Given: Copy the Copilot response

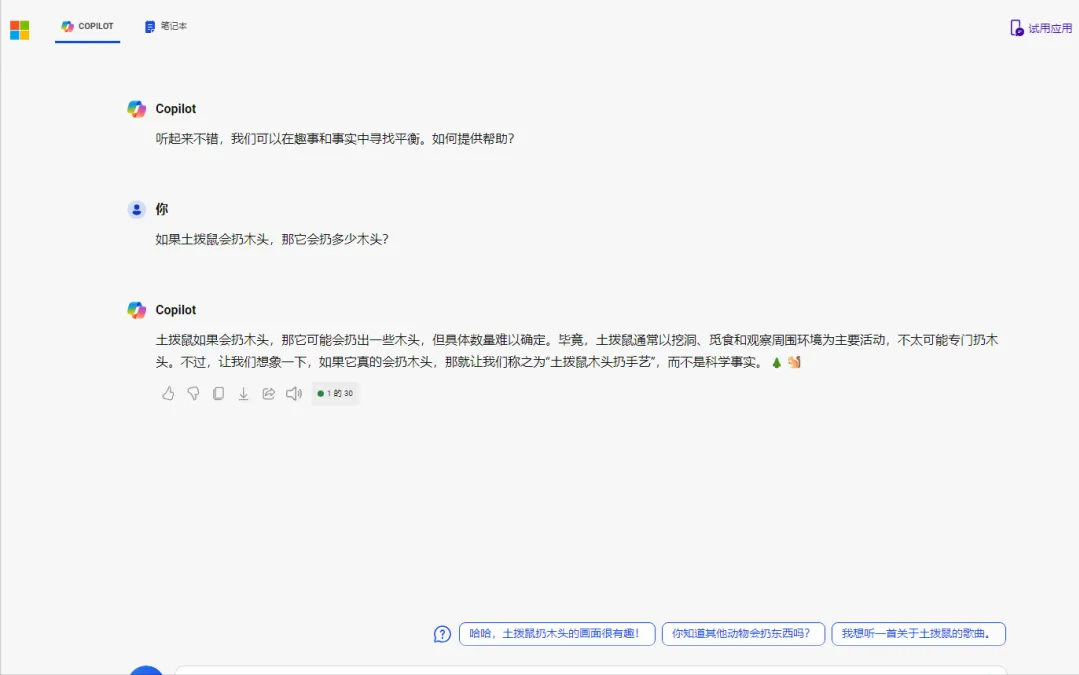Looking at the screenshot, I should click(x=218, y=394).
